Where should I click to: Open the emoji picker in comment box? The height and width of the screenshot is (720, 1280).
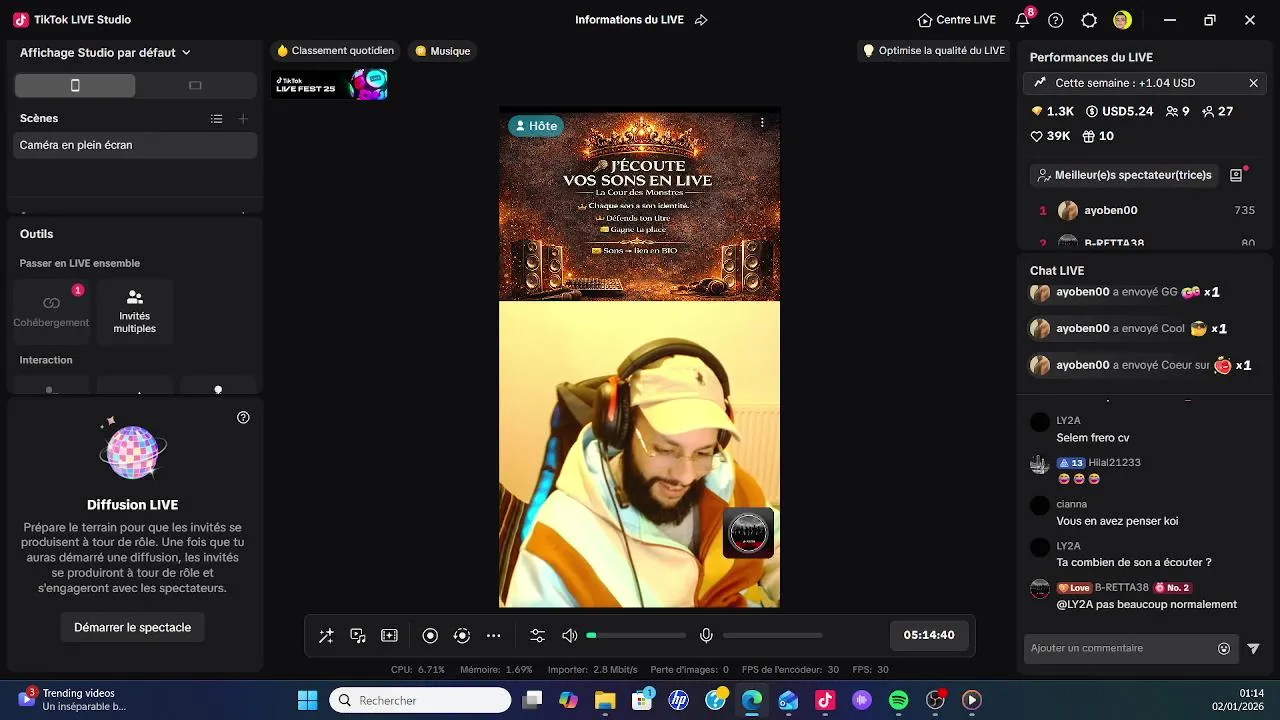coord(1224,649)
